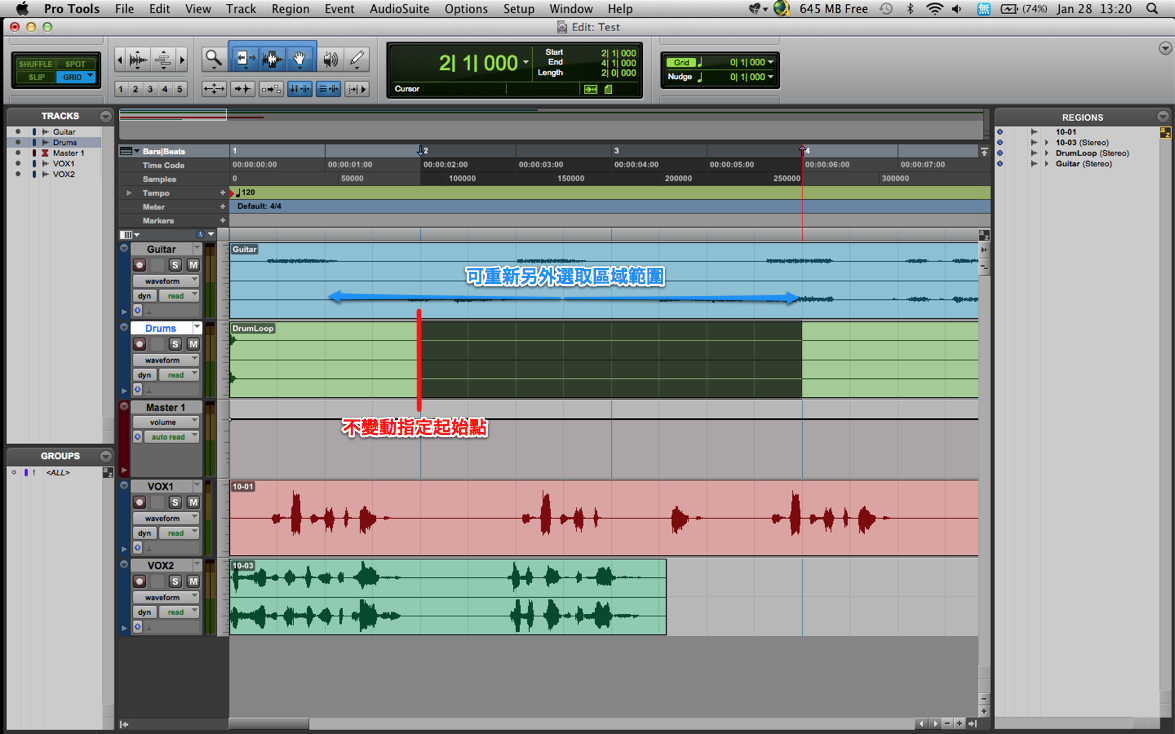This screenshot has width=1175, height=734.
Task: Select the Scrubber speaker tool
Action: click(x=330, y=58)
